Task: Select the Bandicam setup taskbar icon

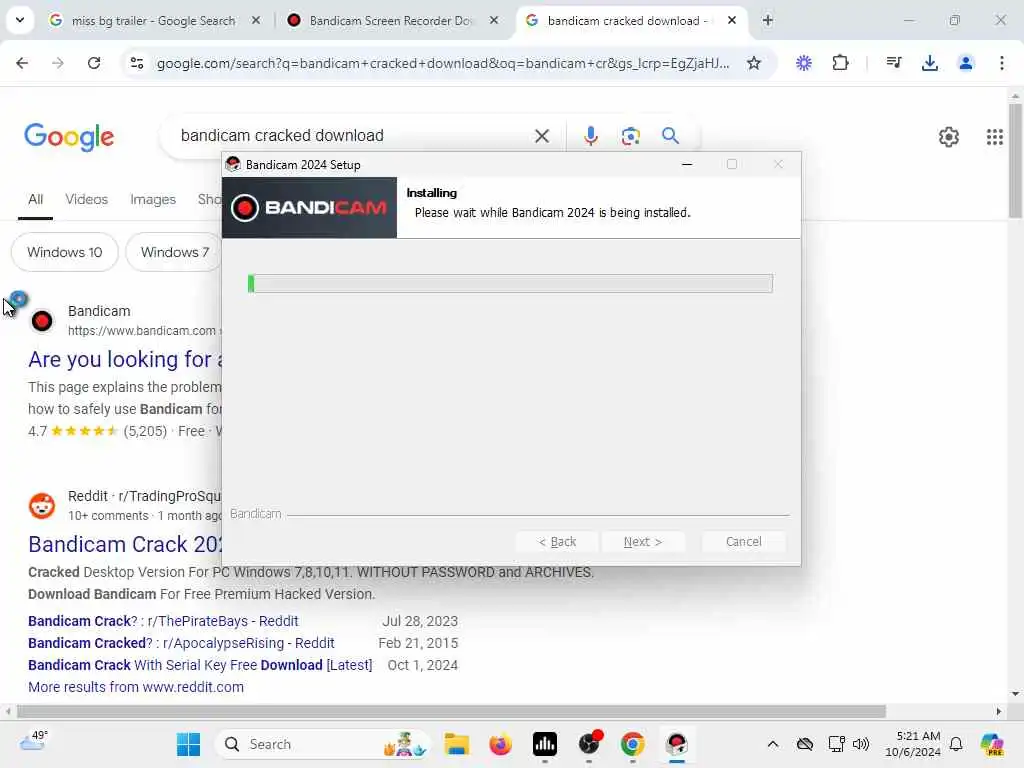Action: 677,744
